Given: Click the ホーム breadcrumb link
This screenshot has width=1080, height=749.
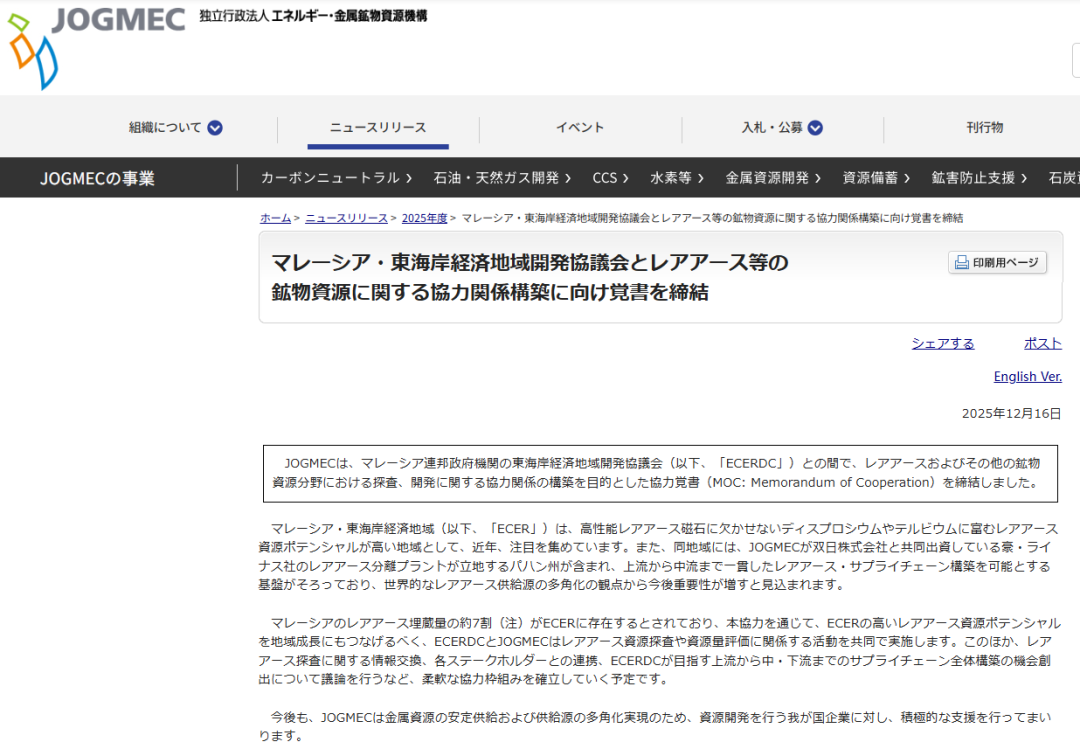Looking at the screenshot, I should (x=275, y=218).
